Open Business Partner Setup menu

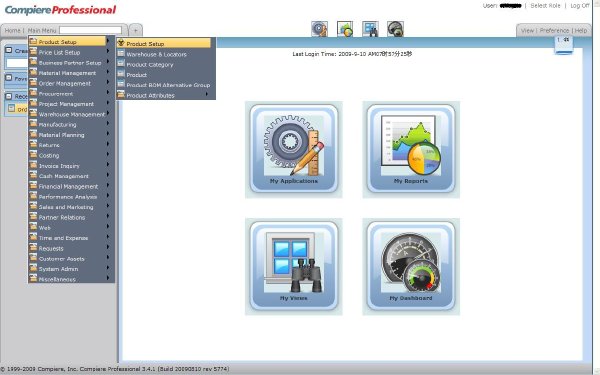point(71,63)
